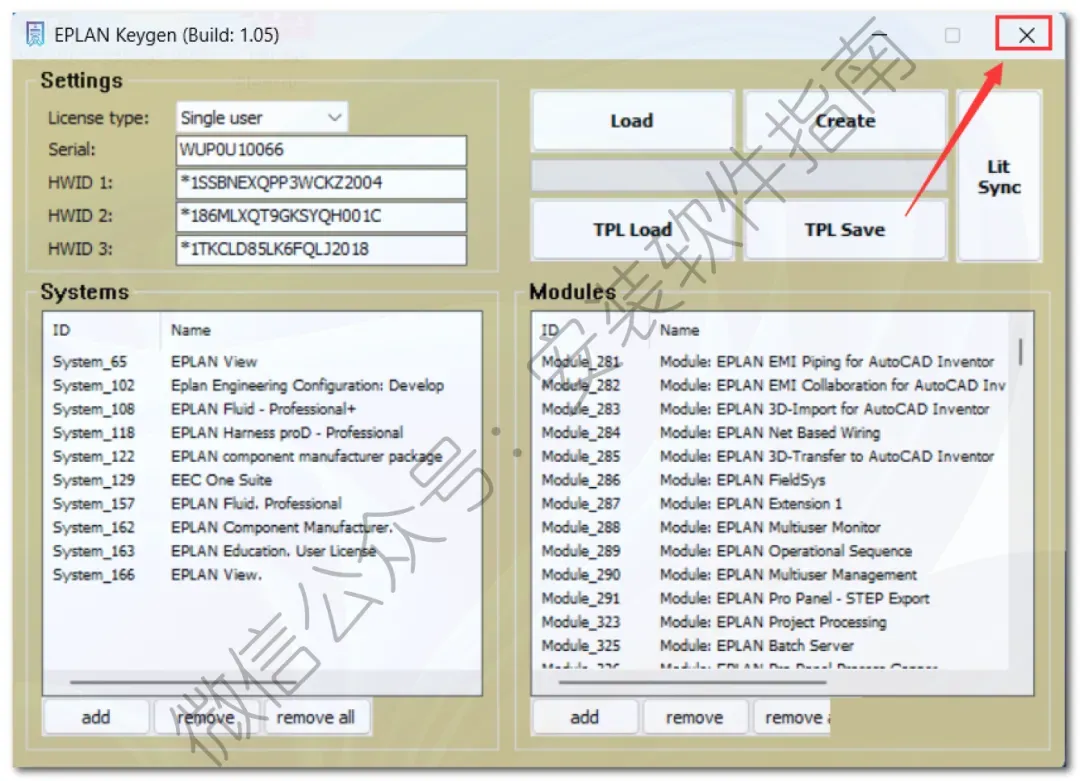1080x781 pixels.
Task: Select System_162 EPLAN Component Manufacturer row
Action: 262,527
